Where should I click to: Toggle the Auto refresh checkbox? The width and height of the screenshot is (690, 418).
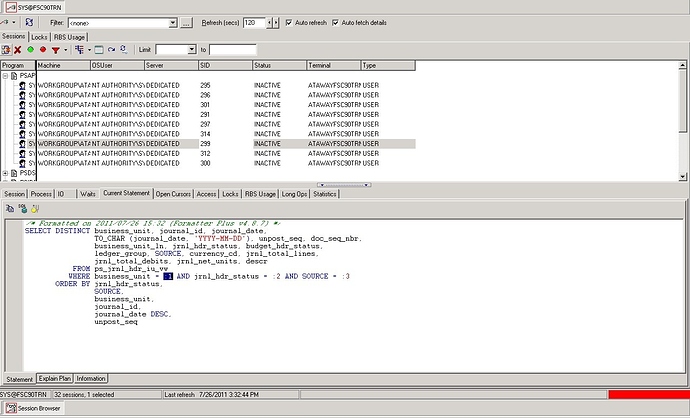point(289,22)
